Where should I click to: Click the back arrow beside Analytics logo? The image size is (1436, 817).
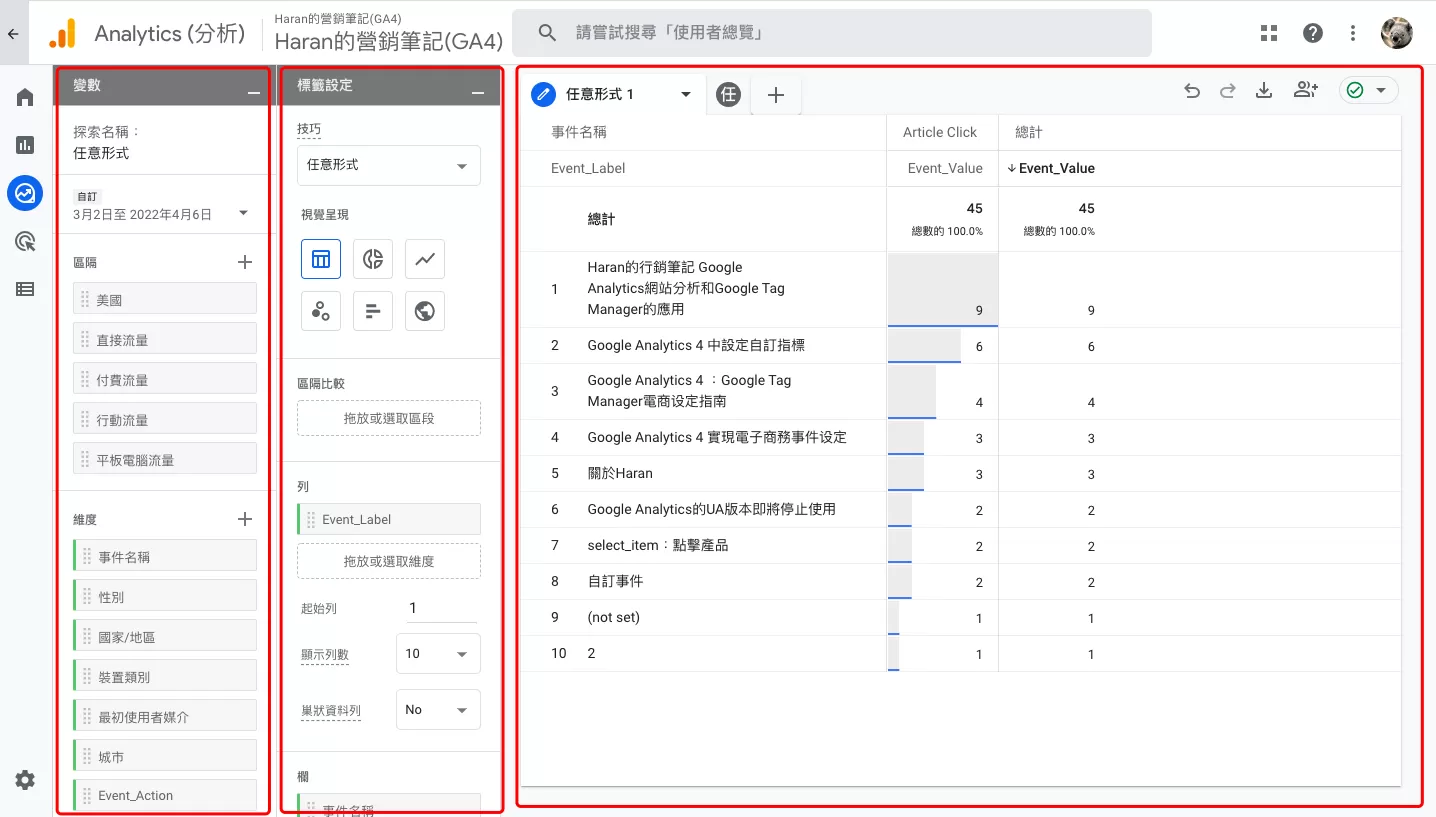13,33
